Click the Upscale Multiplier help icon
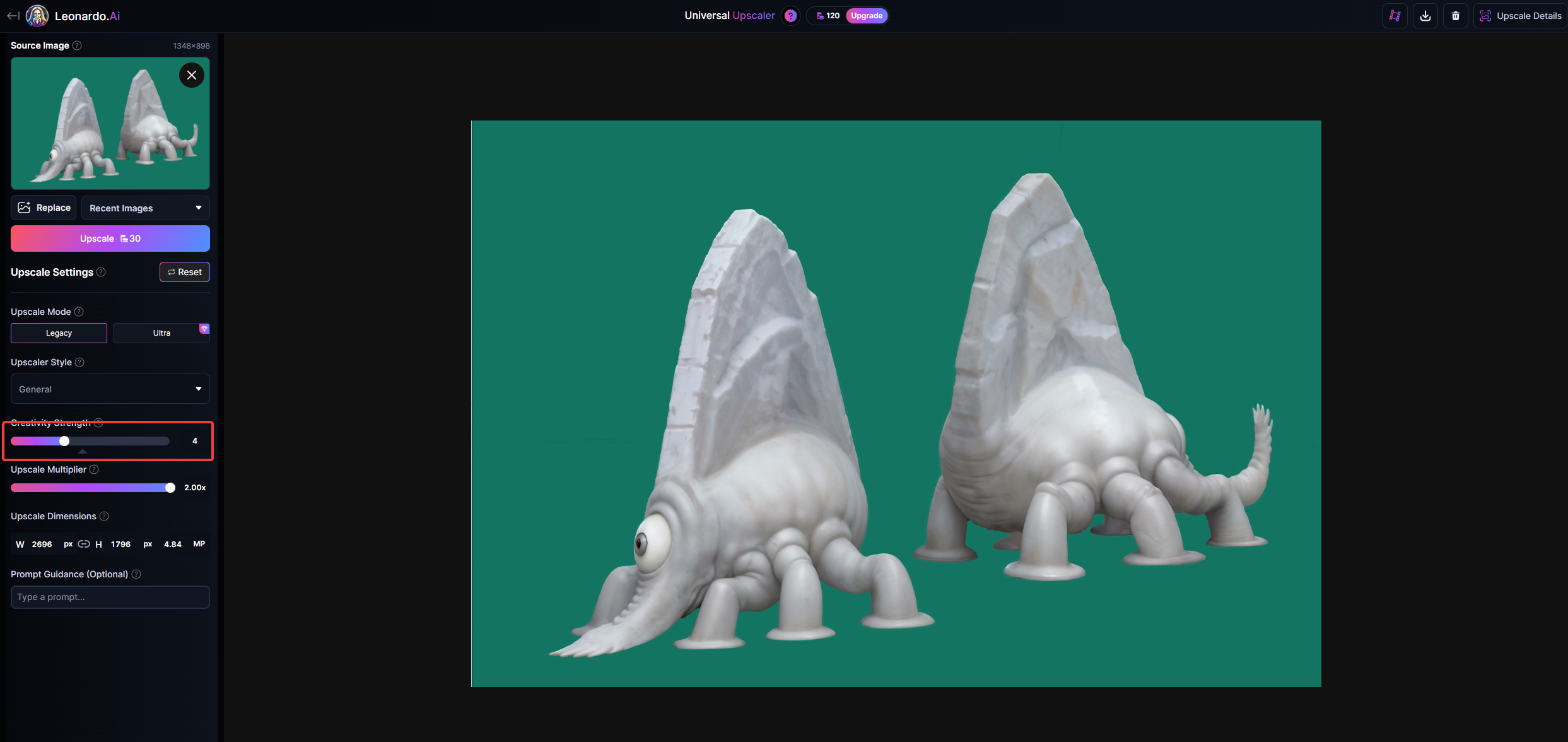 [94, 469]
